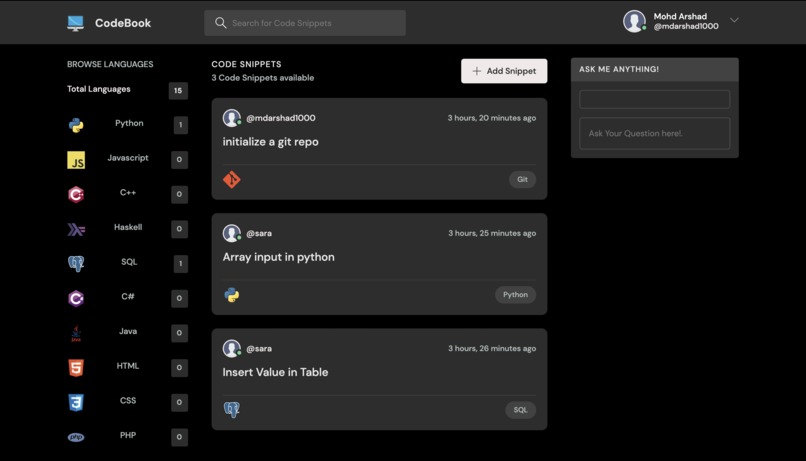Click Python snippet count badge
This screenshot has height=461, width=806.
tap(180, 125)
